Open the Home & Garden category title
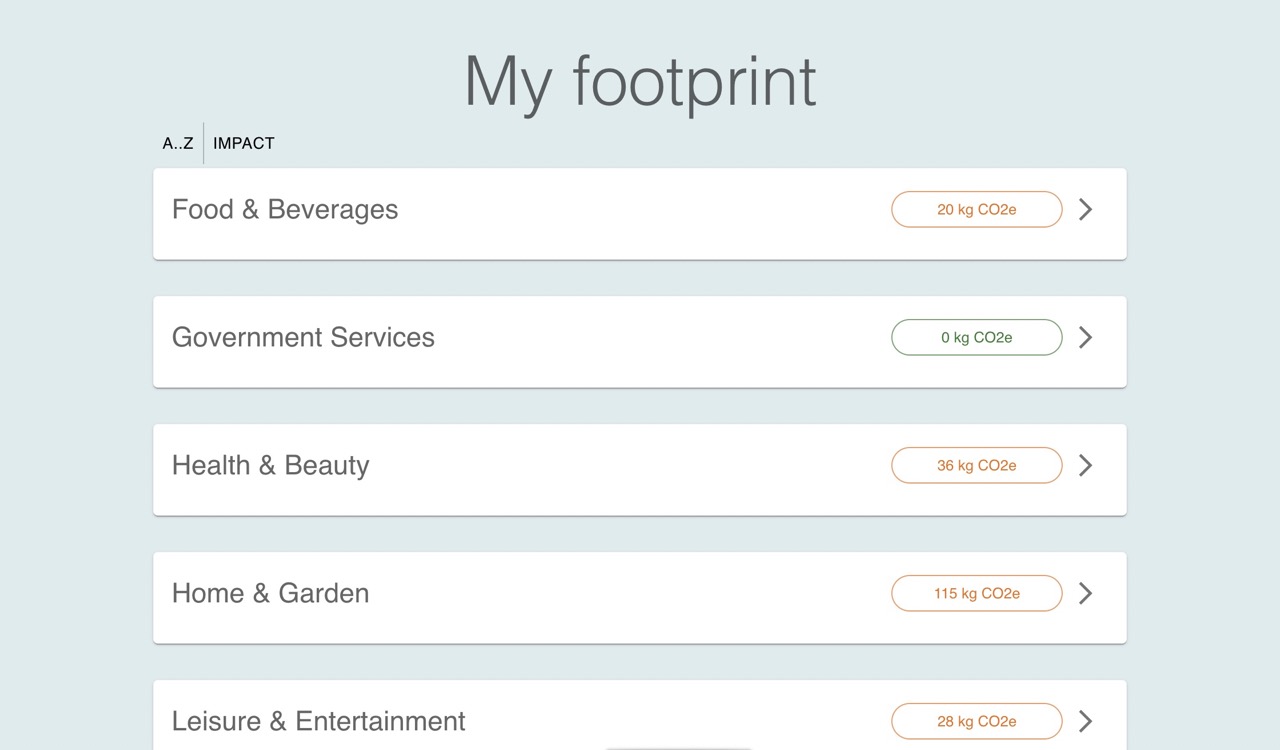 [x=271, y=593]
